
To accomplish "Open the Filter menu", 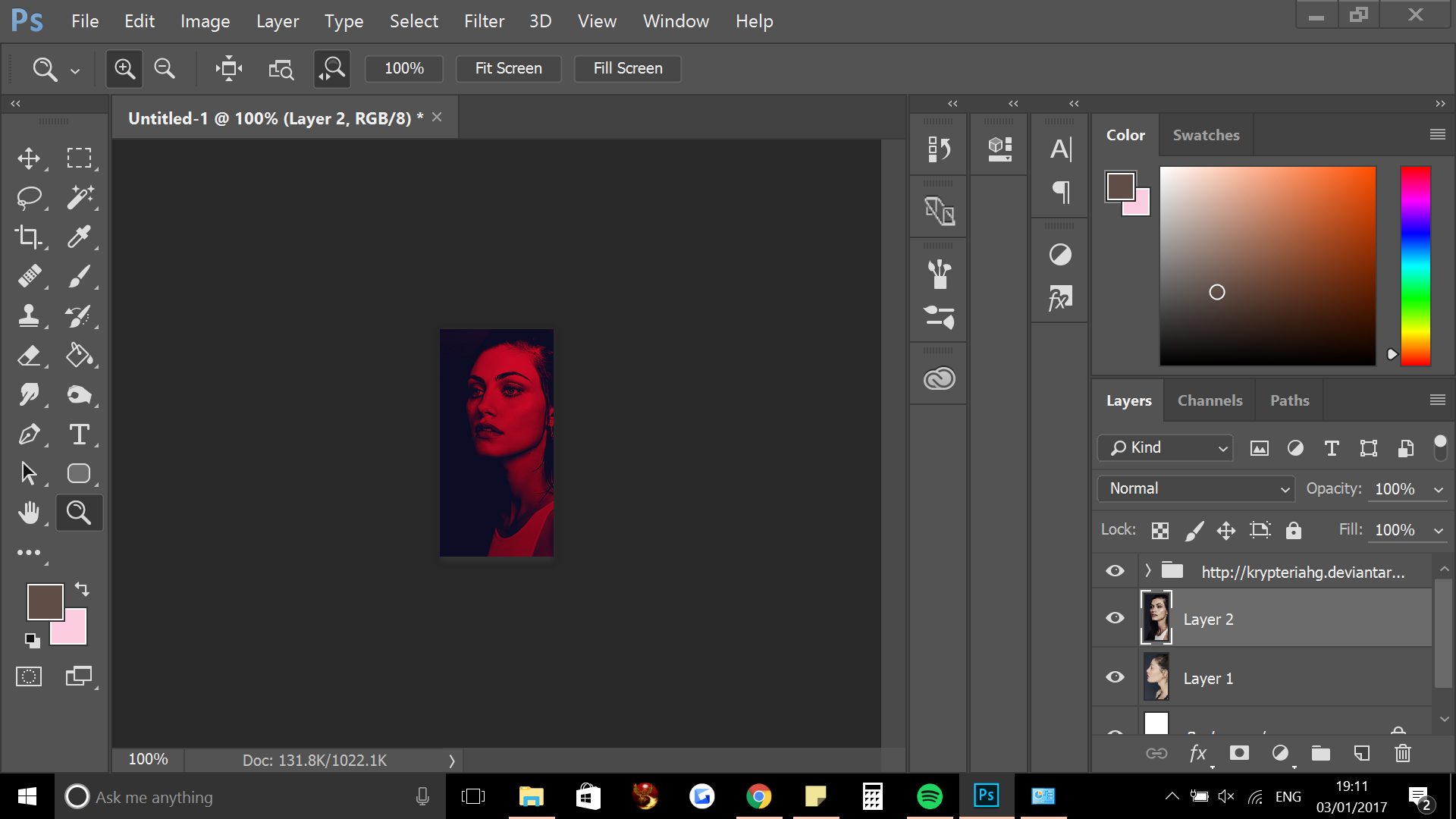I will tap(484, 21).
